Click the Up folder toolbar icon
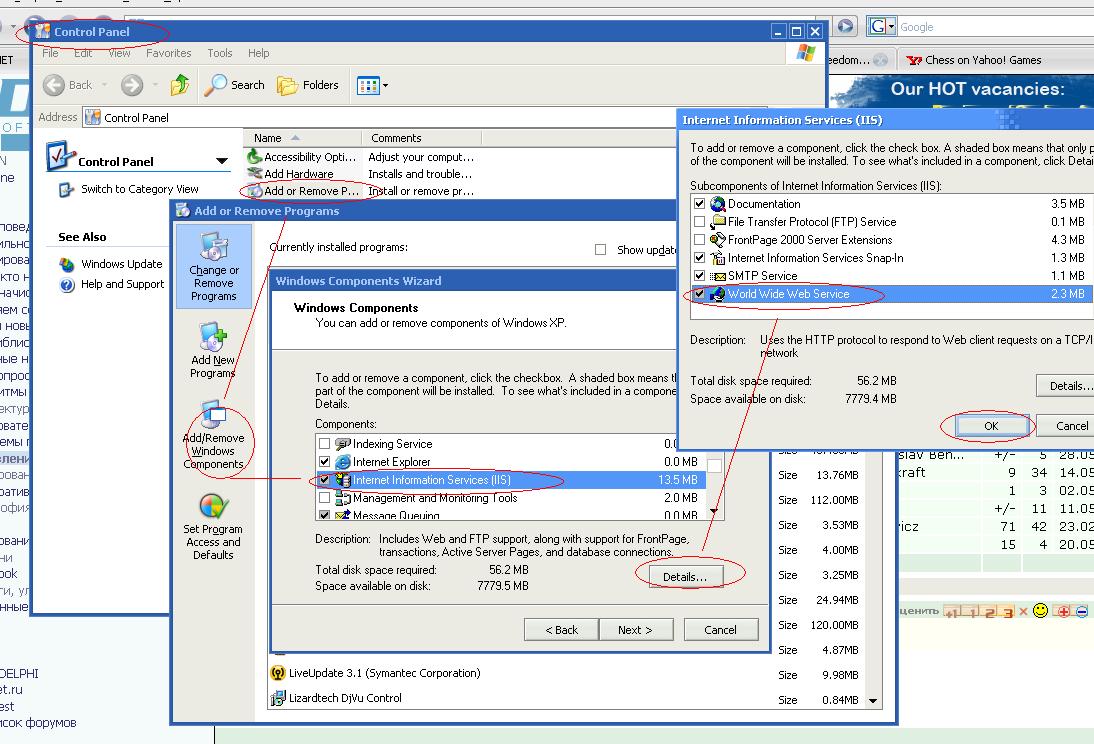1094x744 pixels. point(180,85)
